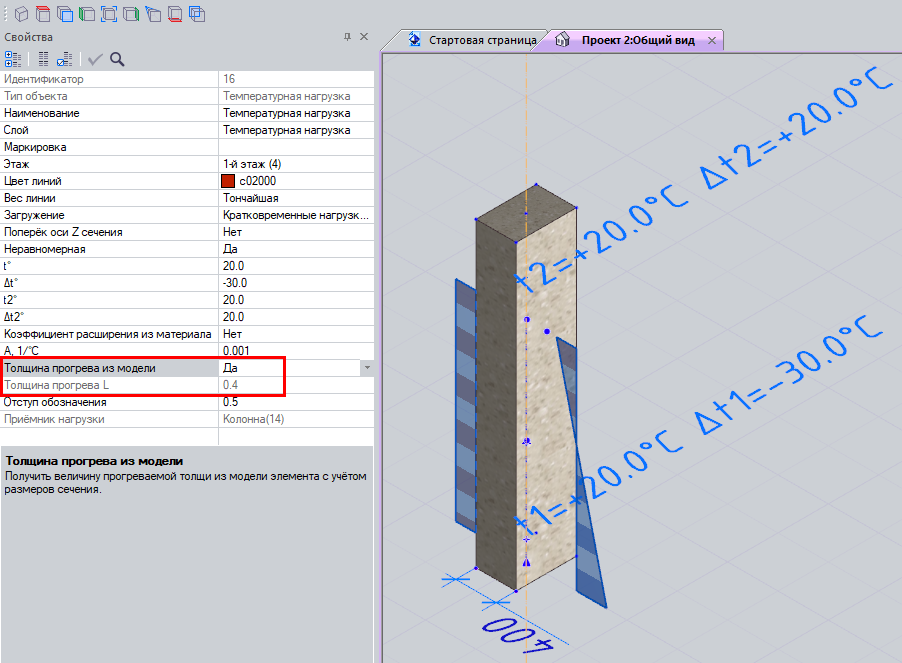Select front view cube with blue face
The height and width of the screenshot is (663, 902).
(65, 14)
